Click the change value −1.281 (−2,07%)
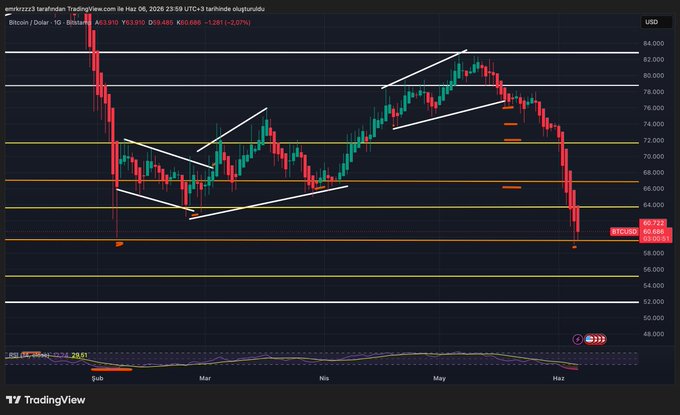Screen dimensions: 680x415 [x=228, y=23]
